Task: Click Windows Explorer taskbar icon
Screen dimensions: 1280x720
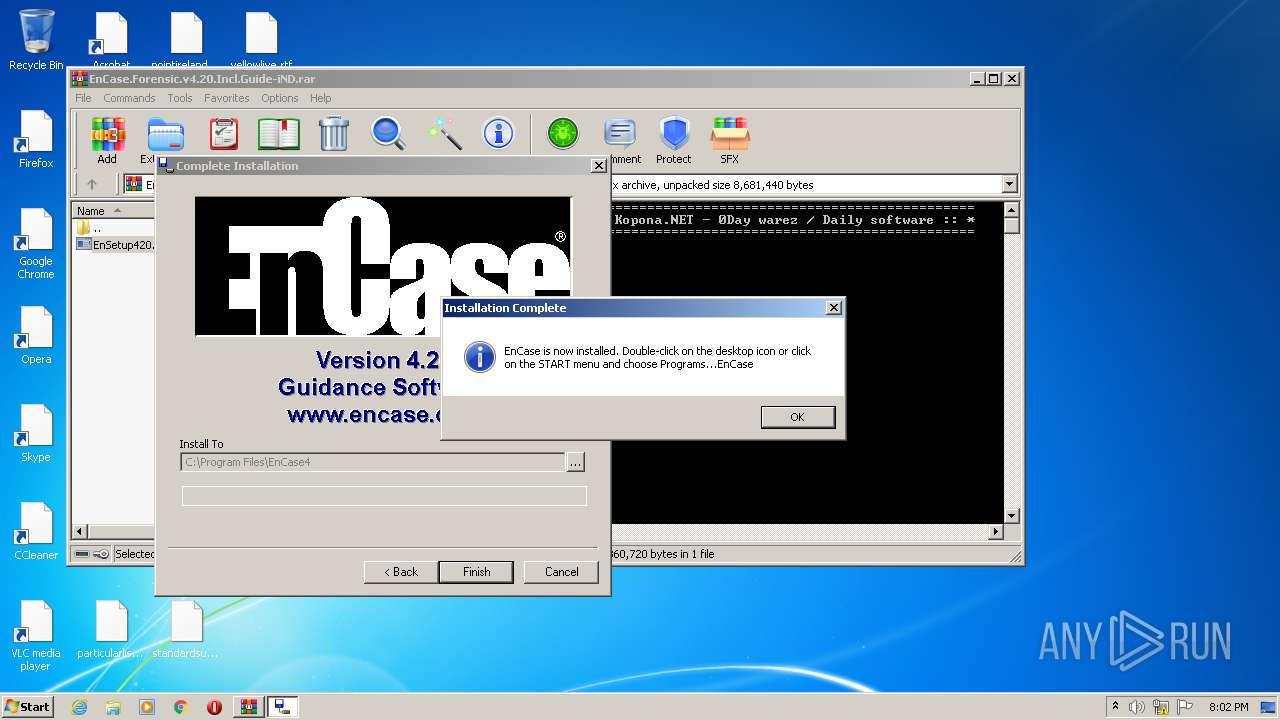Action: click(113, 707)
